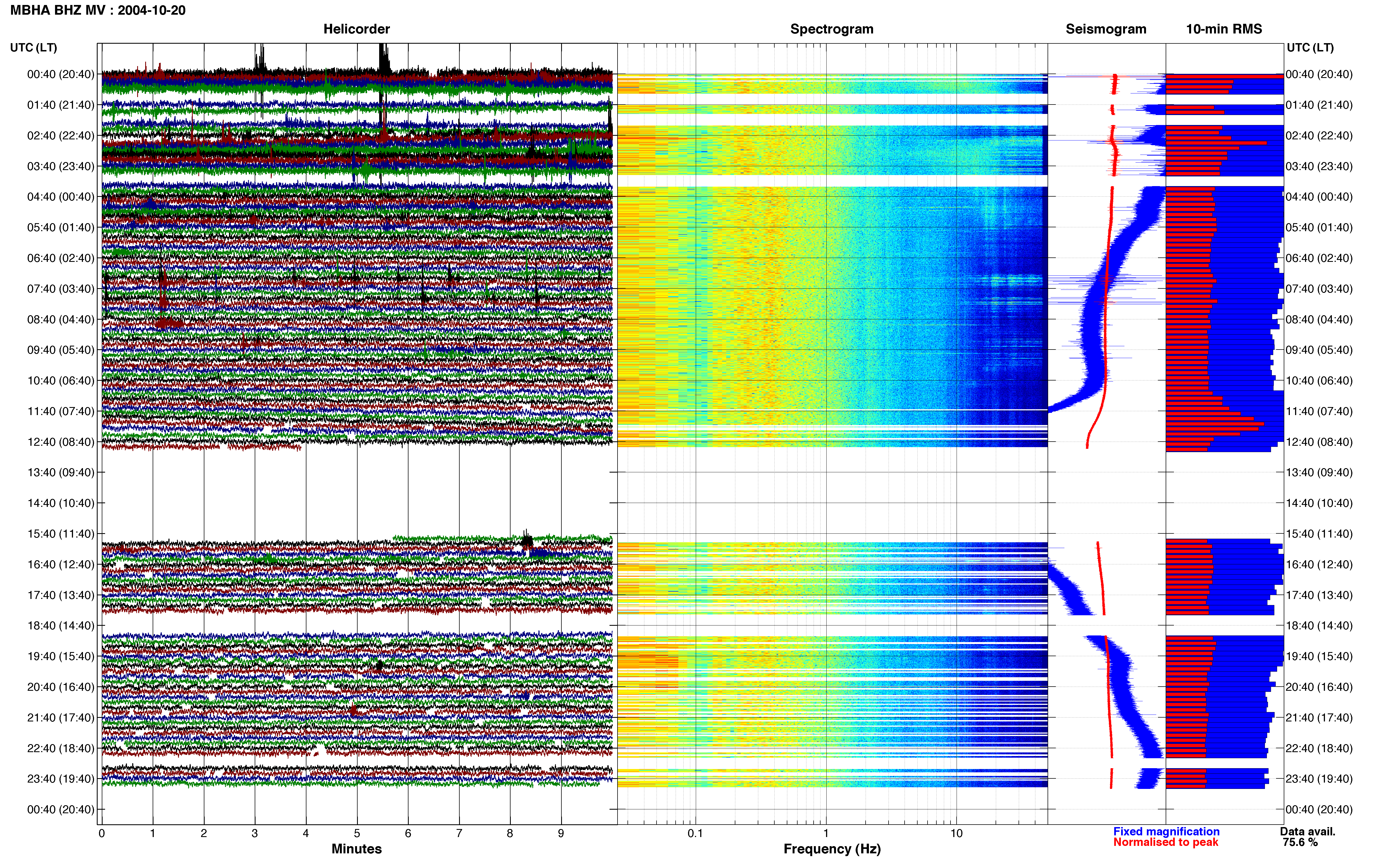This screenshot has width=1388, height=868.
Task: Click the 6 tick on the Minutes axis
Action: (408, 833)
